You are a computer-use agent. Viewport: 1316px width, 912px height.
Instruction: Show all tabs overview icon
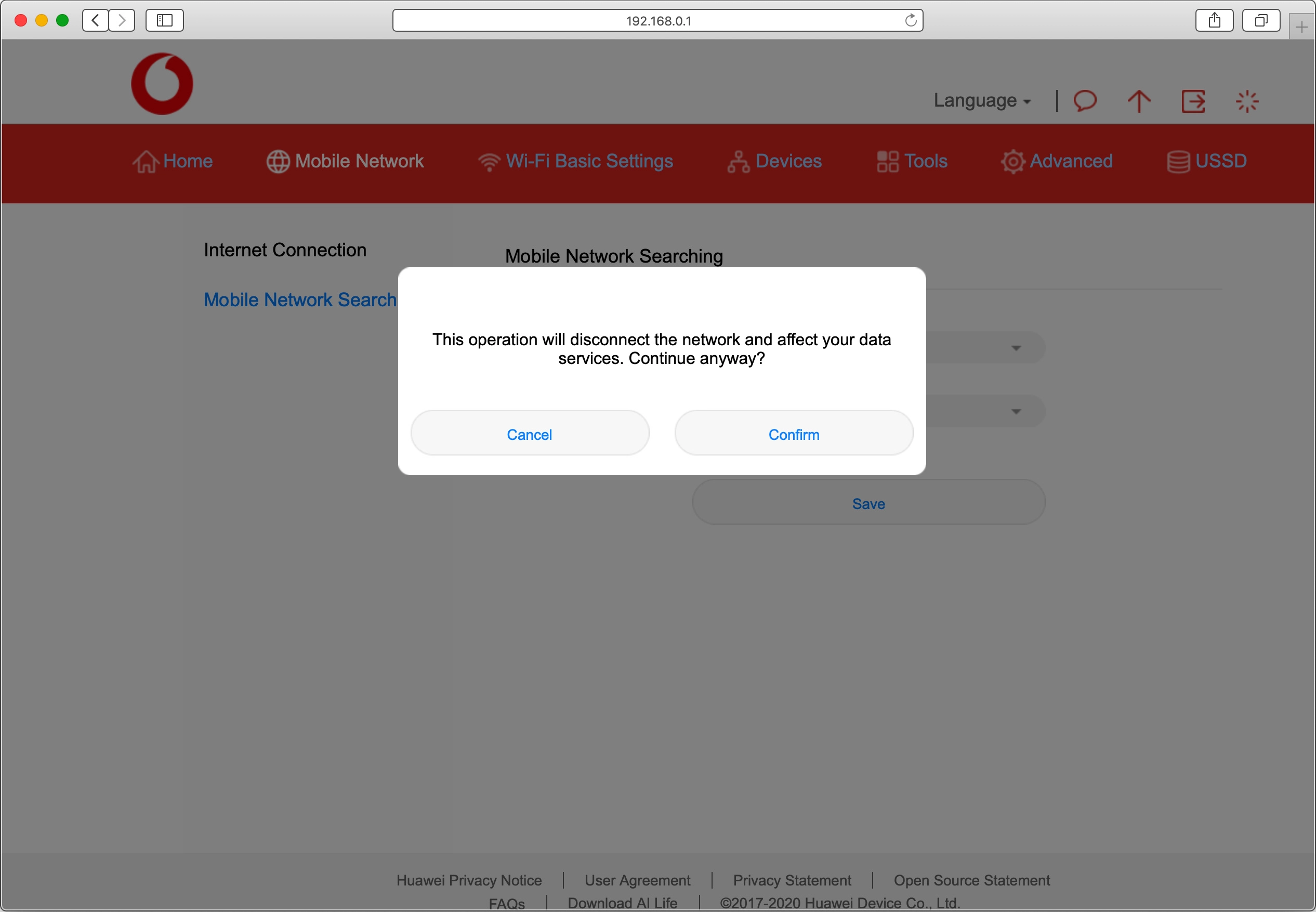(x=1260, y=21)
